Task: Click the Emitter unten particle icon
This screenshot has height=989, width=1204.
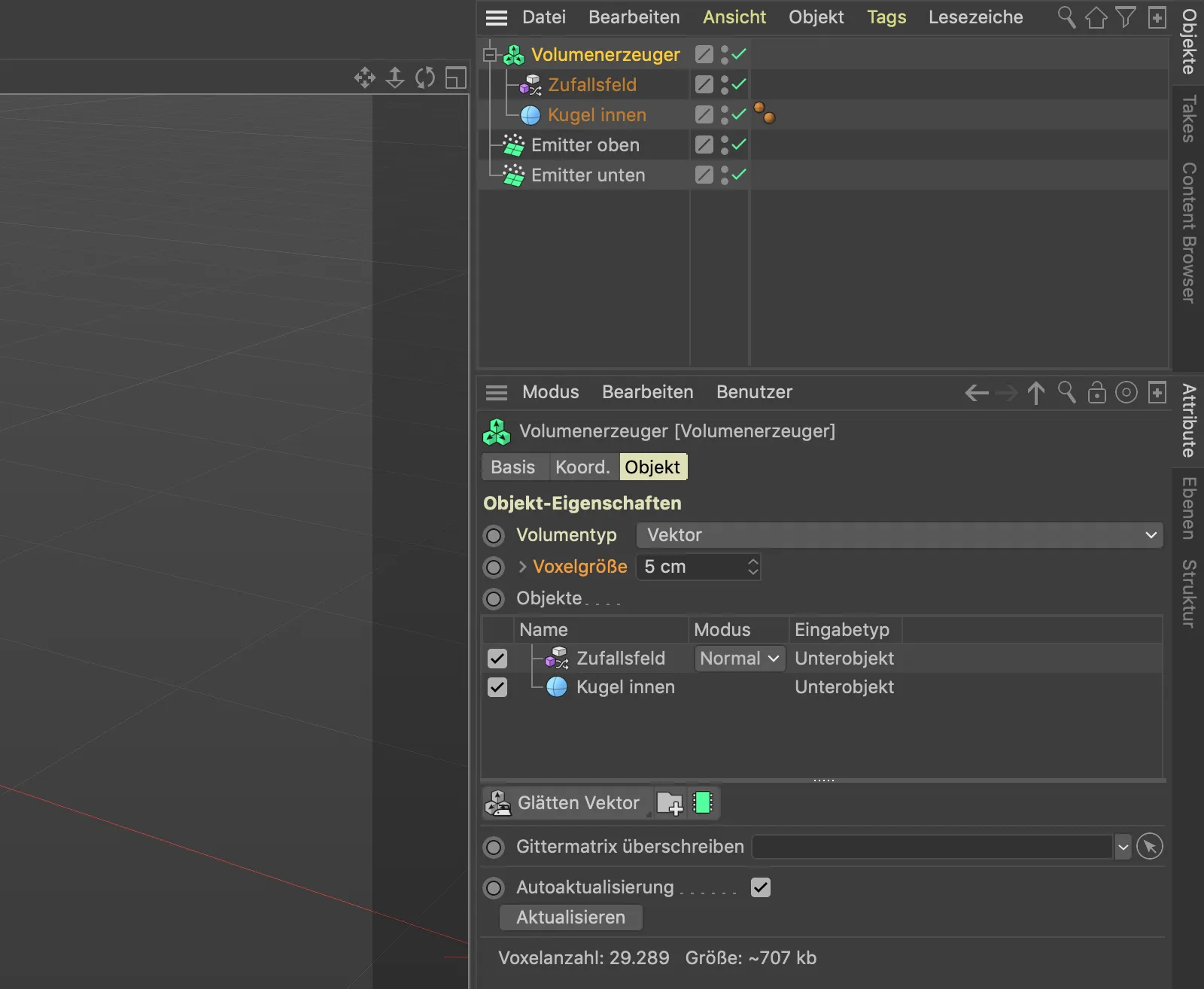Action: coord(514,175)
